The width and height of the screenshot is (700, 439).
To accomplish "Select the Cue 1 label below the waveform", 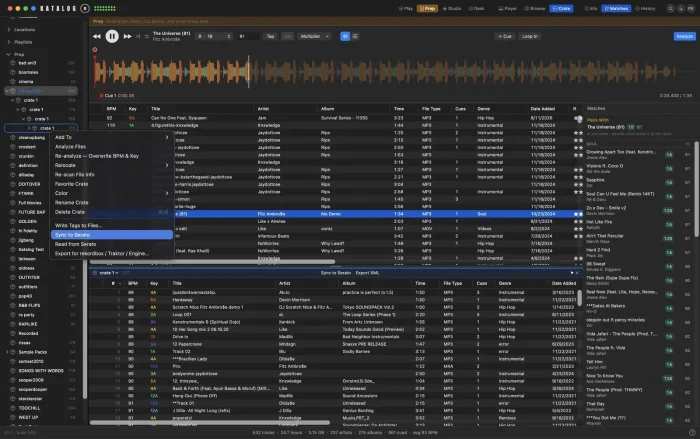I will 117,96.
